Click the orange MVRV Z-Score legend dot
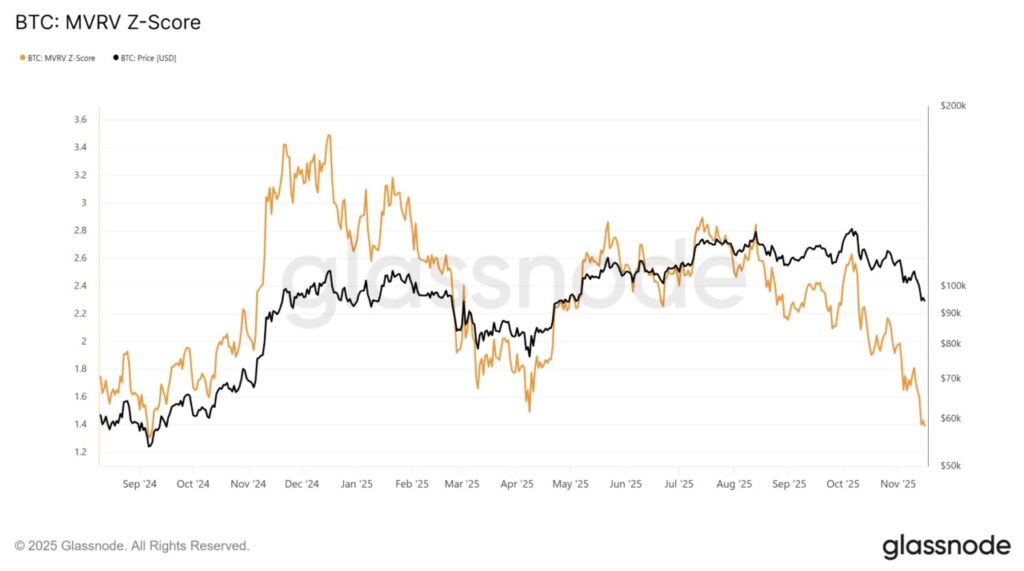Screen dimensions: 1024x571 [x=22, y=58]
